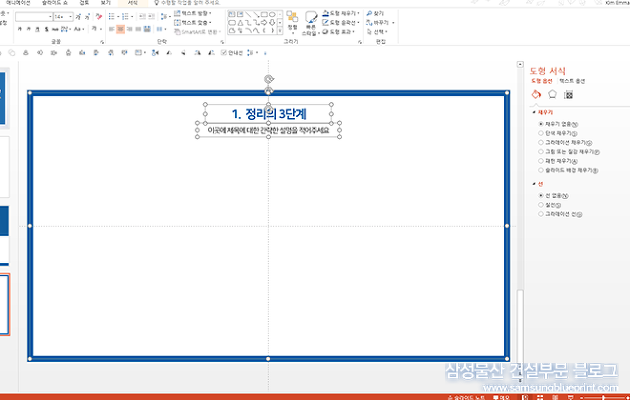Click the zoom slider in status bar
630x400 pixels.
(603, 398)
